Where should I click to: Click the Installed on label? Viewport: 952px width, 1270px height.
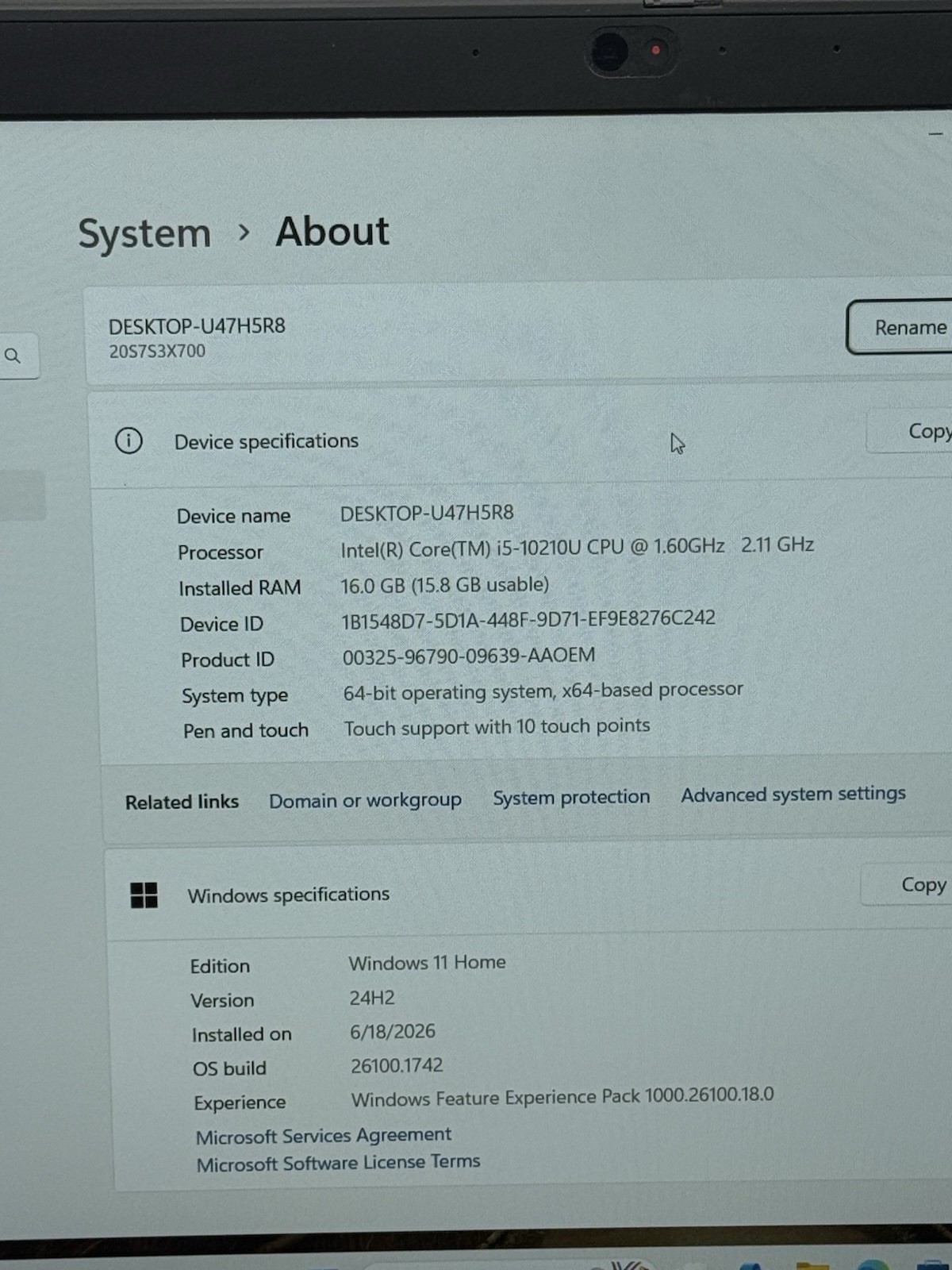[x=241, y=1034]
